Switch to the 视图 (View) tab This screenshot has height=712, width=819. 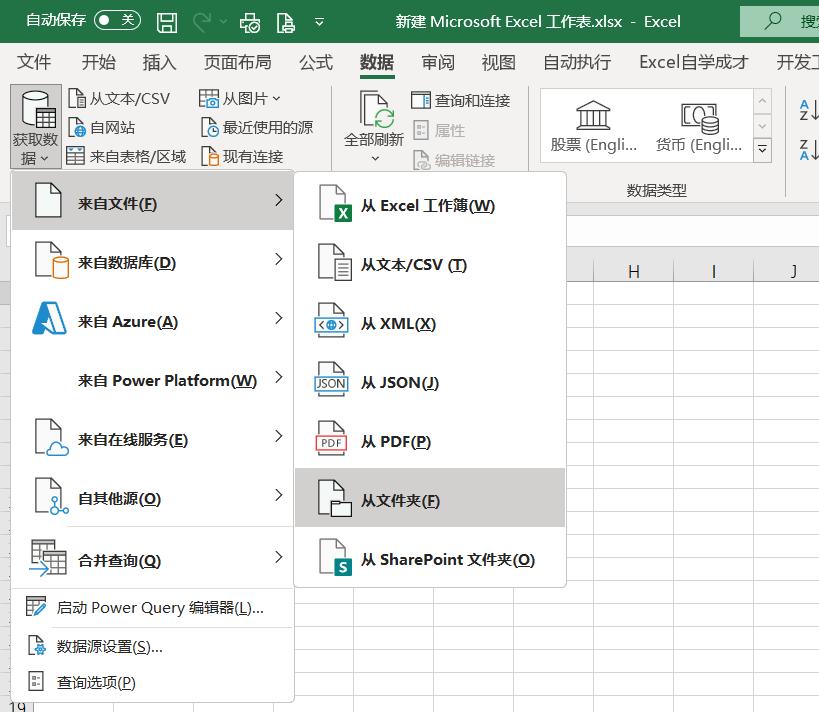tap(498, 62)
